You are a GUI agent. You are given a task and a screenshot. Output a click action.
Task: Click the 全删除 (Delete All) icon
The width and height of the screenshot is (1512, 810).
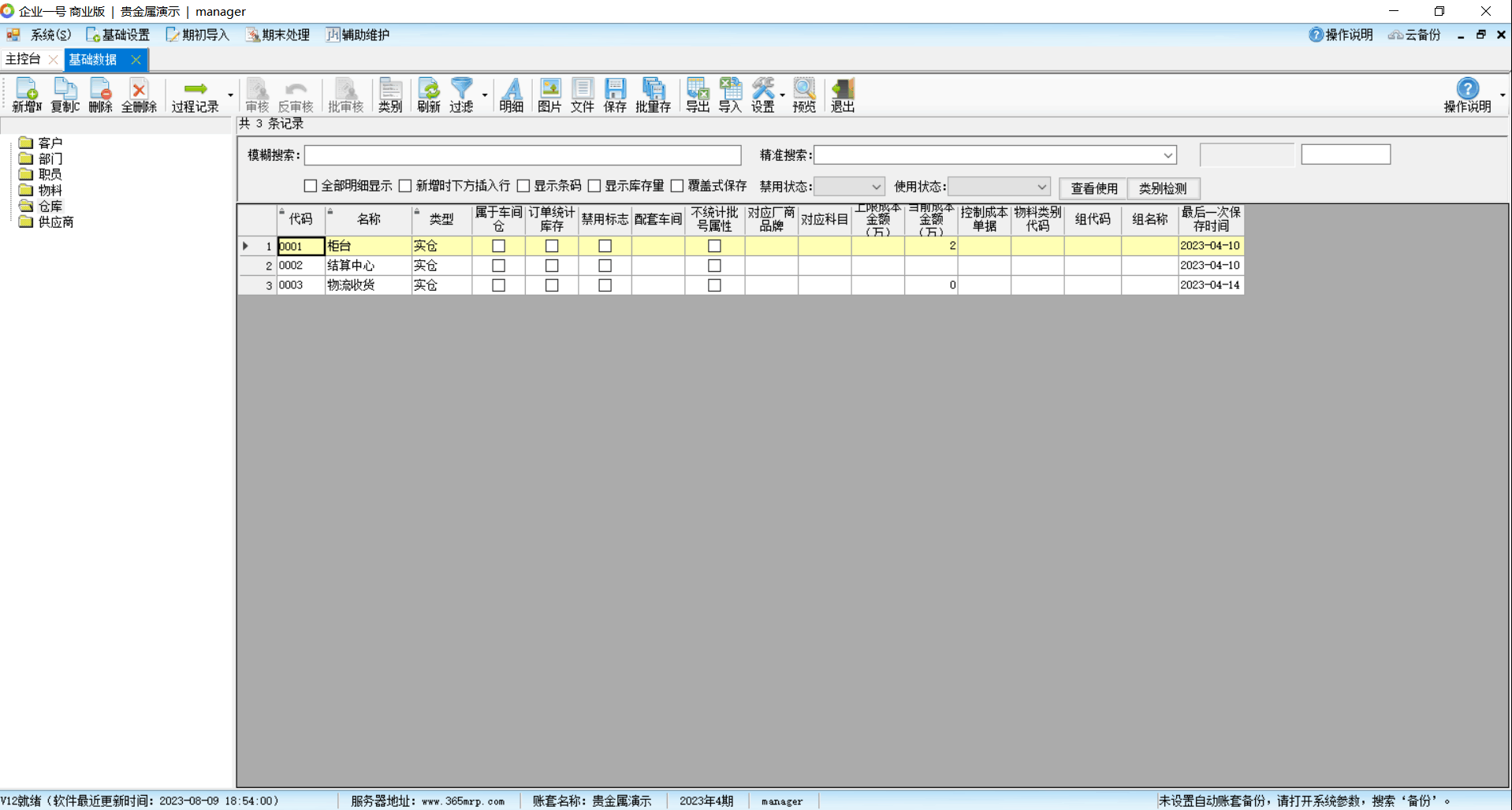(139, 95)
